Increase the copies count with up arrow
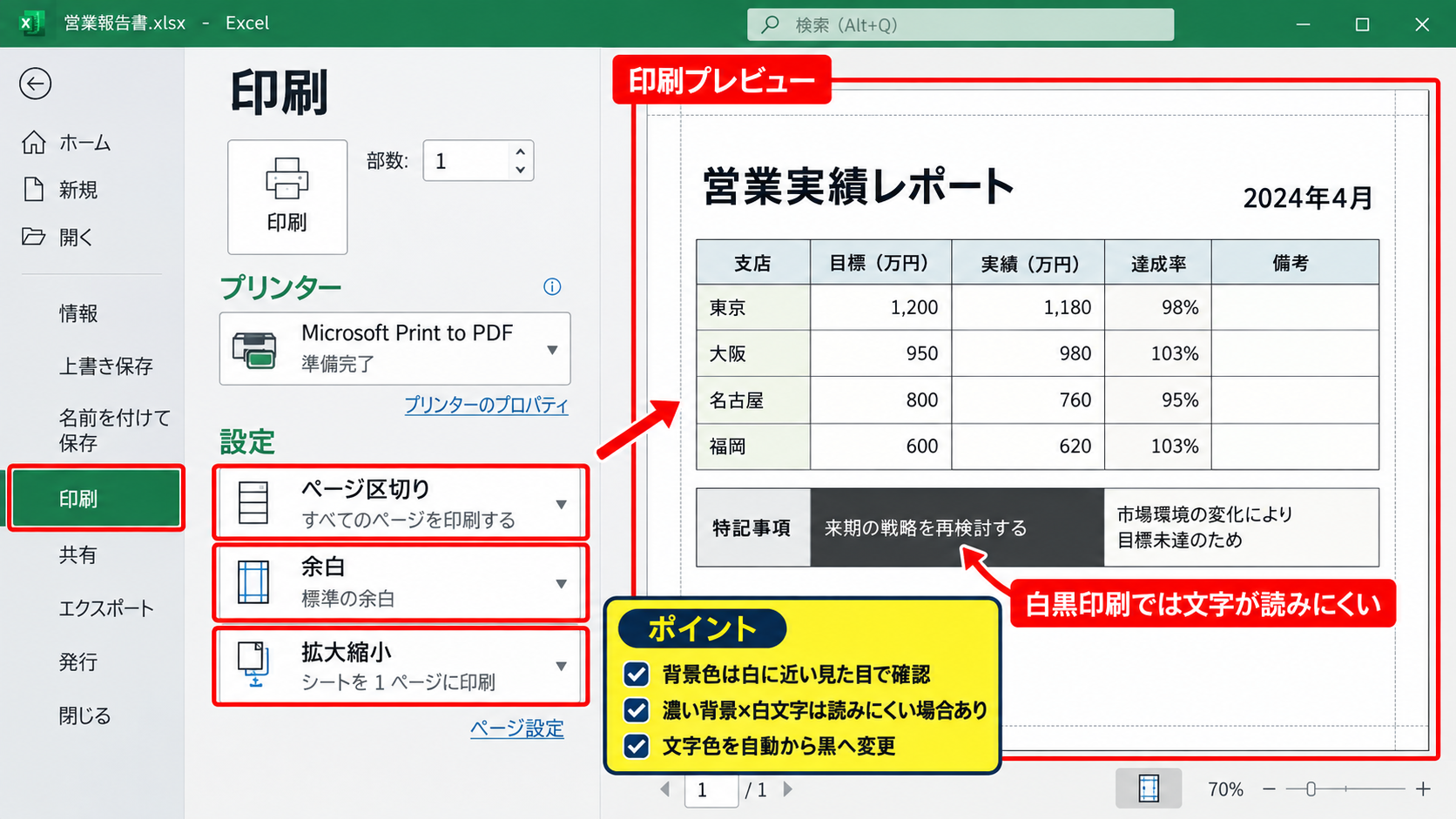 pos(520,151)
